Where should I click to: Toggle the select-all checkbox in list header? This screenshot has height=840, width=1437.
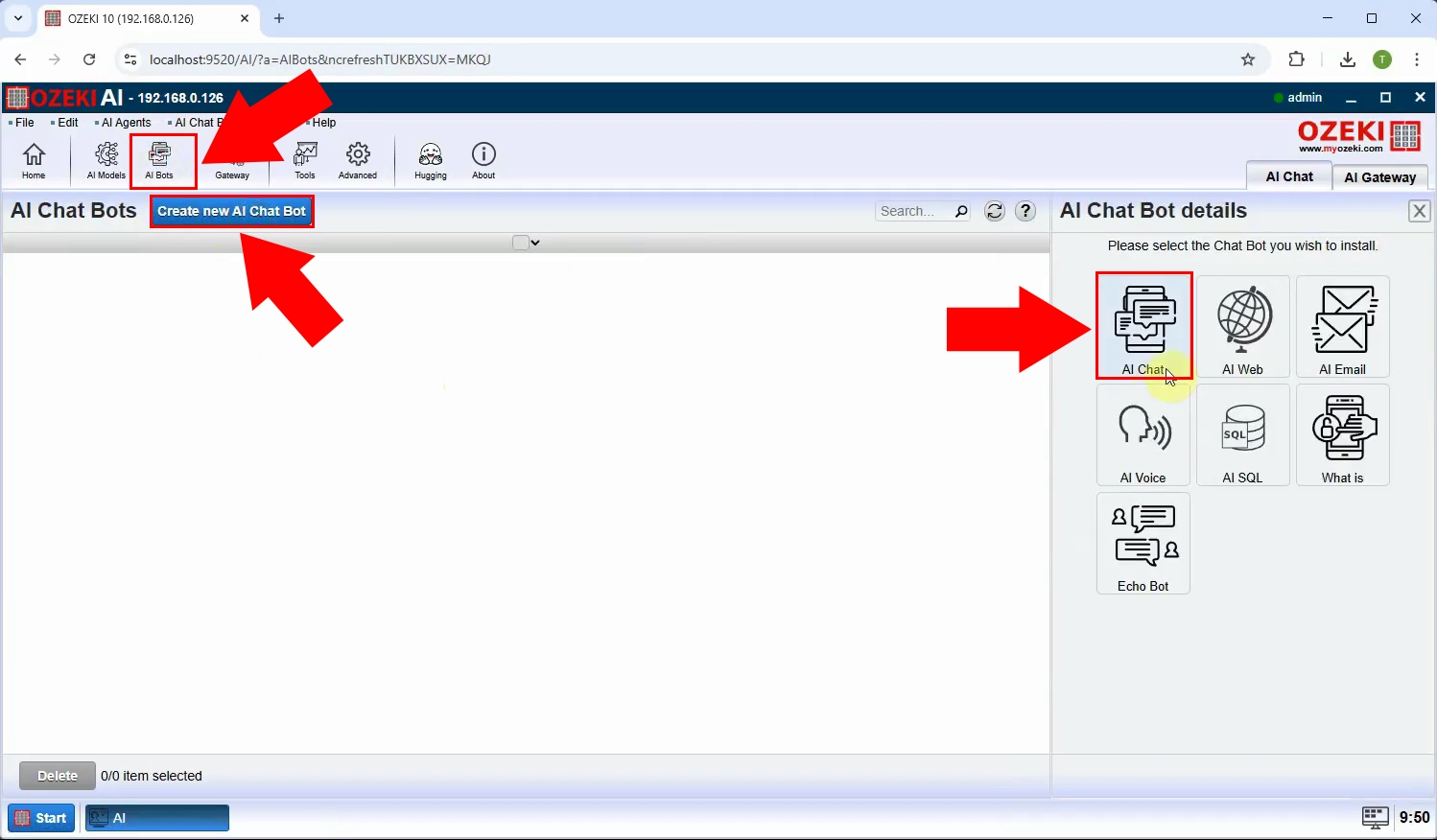pyautogui.click(x=520, y=243)
